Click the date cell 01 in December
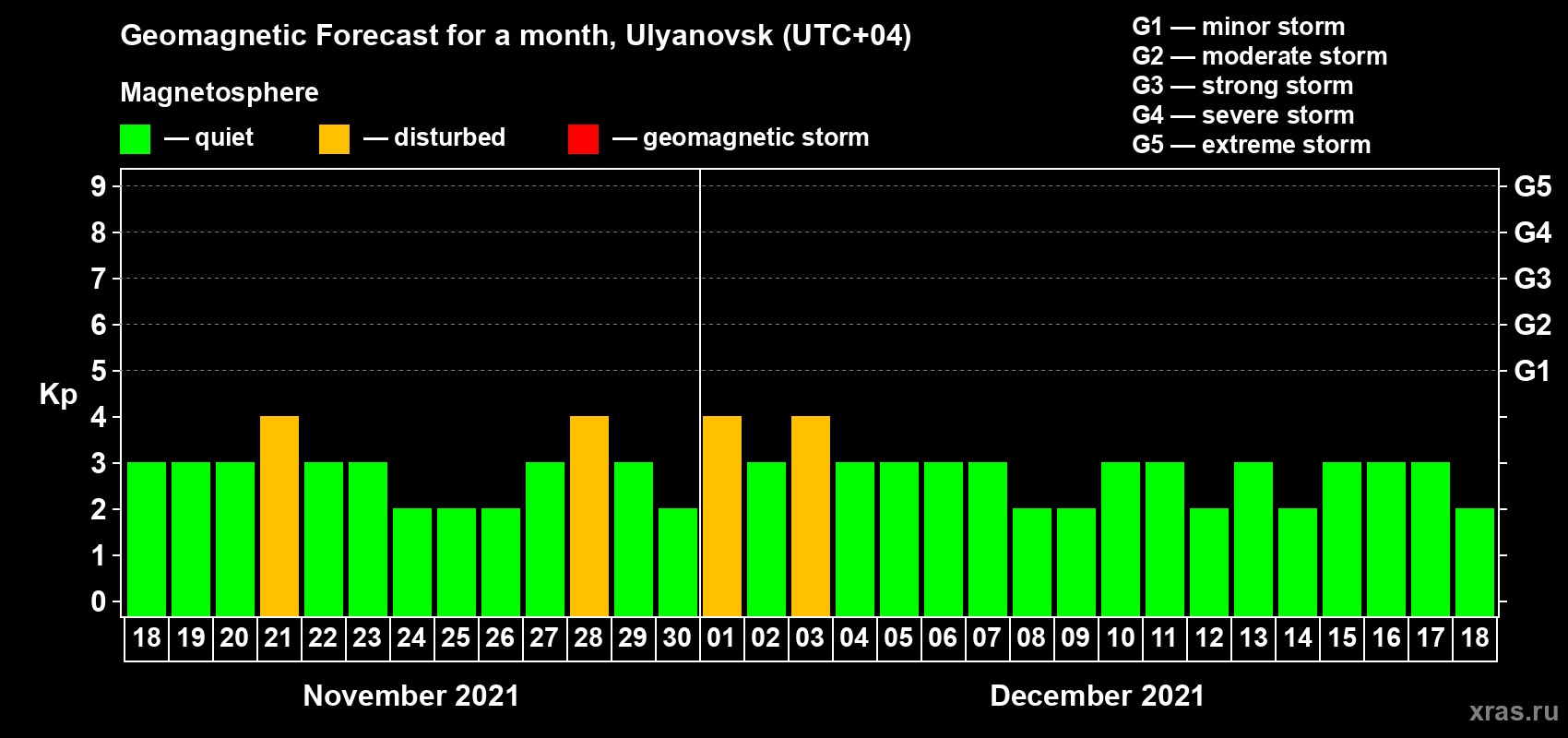 tap(722, 638)
